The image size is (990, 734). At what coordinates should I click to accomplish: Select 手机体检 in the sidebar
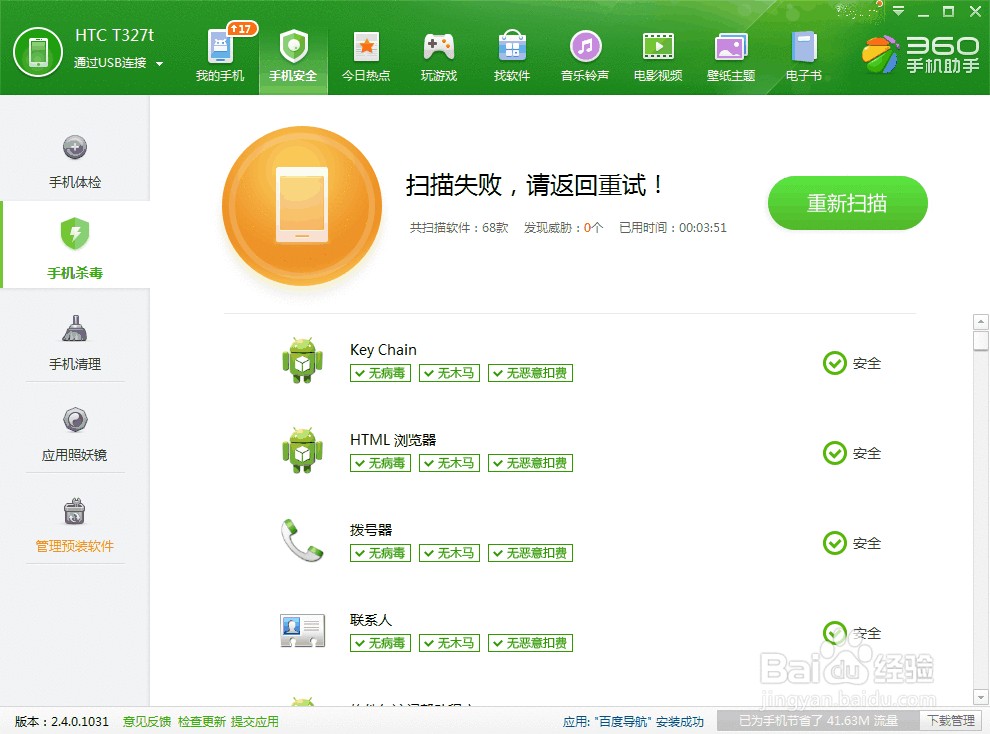pyautogui.click(x=75, y=162)
